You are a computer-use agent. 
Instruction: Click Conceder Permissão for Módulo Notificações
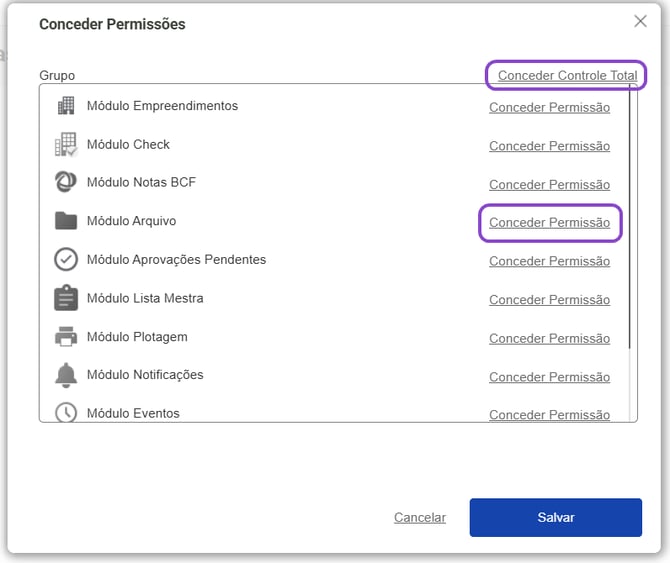549,377
